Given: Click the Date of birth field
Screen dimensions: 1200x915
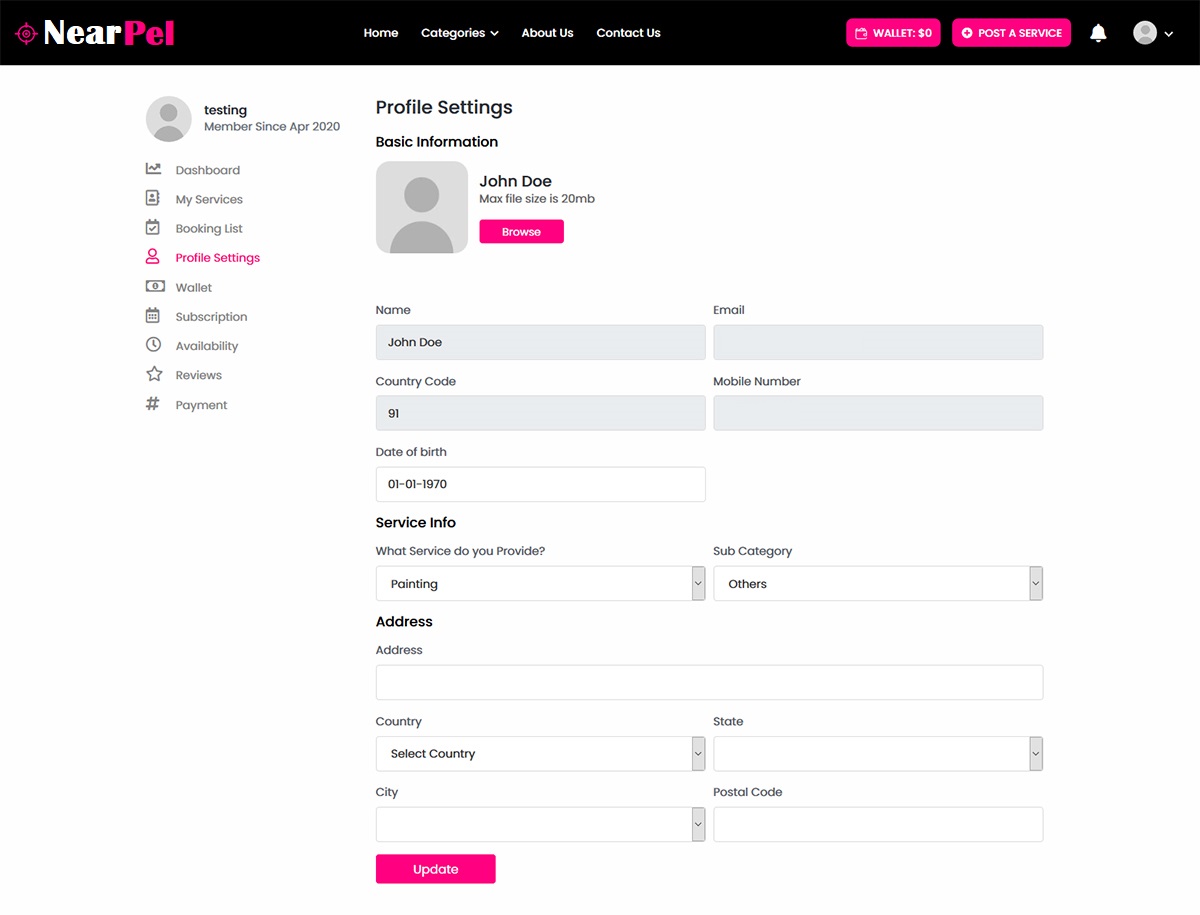Looking at the screenshot, I should [x=540, y=484].
